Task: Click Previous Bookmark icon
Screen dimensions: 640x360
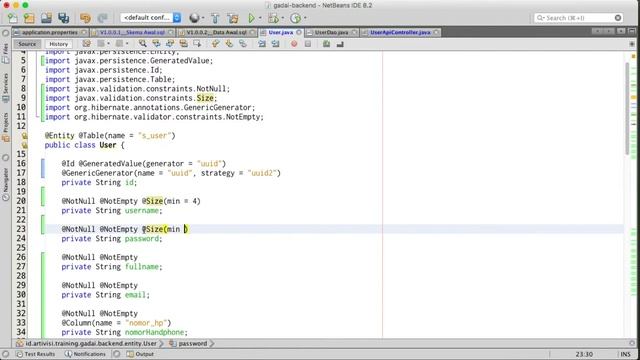Action: [x=216, y=44]
